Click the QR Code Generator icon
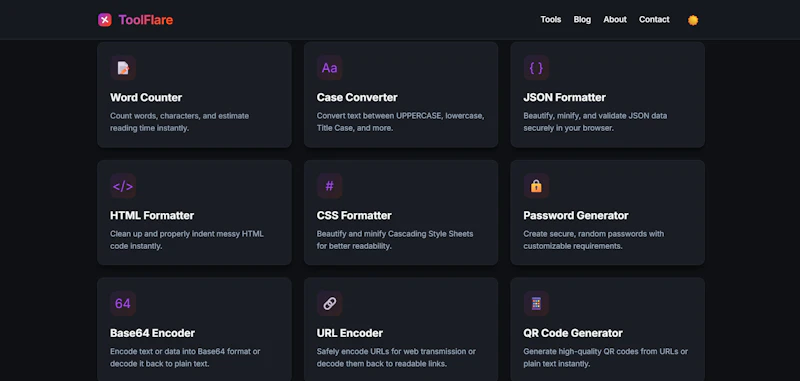 coord(536,303)
